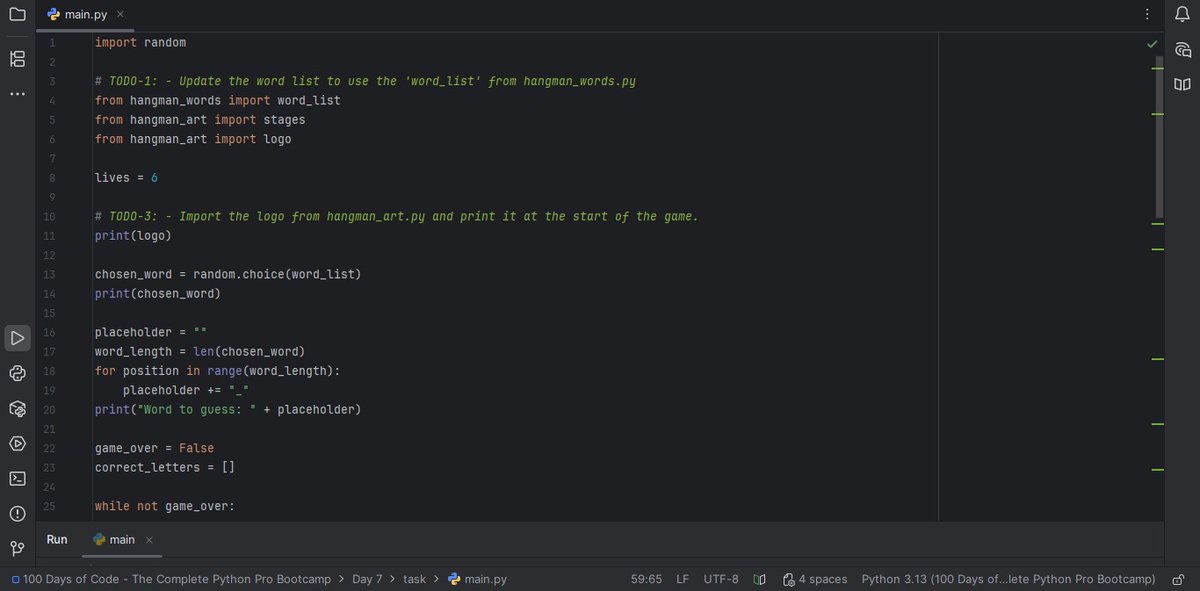This screenshot has height=591, width=1200.
Task: Click the vertical editor scrollbar thumb
Action: point(1159,136)
